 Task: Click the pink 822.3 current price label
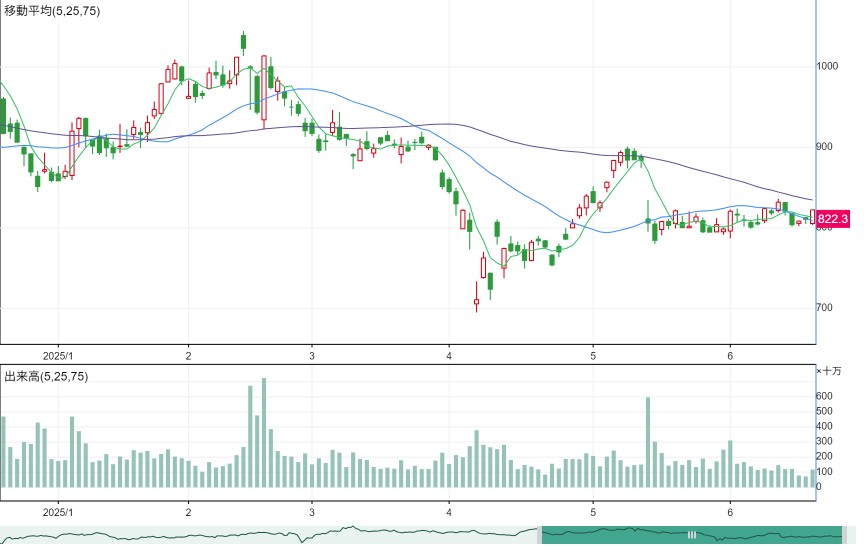(832, 219)
